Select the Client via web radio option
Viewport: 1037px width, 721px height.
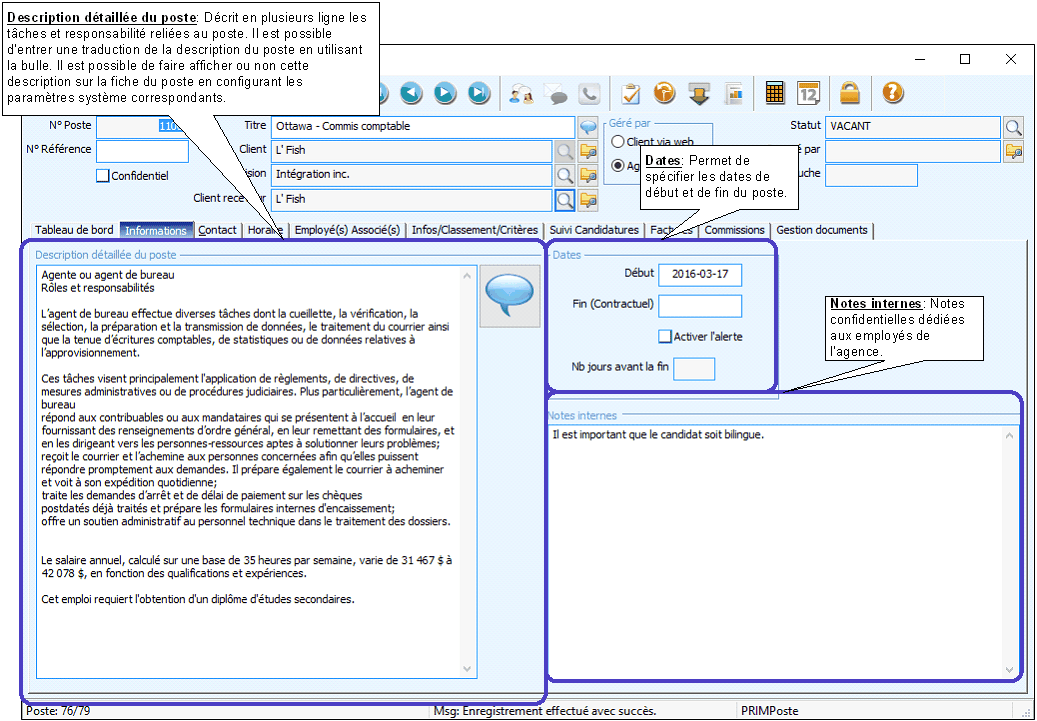click(618, 142)
